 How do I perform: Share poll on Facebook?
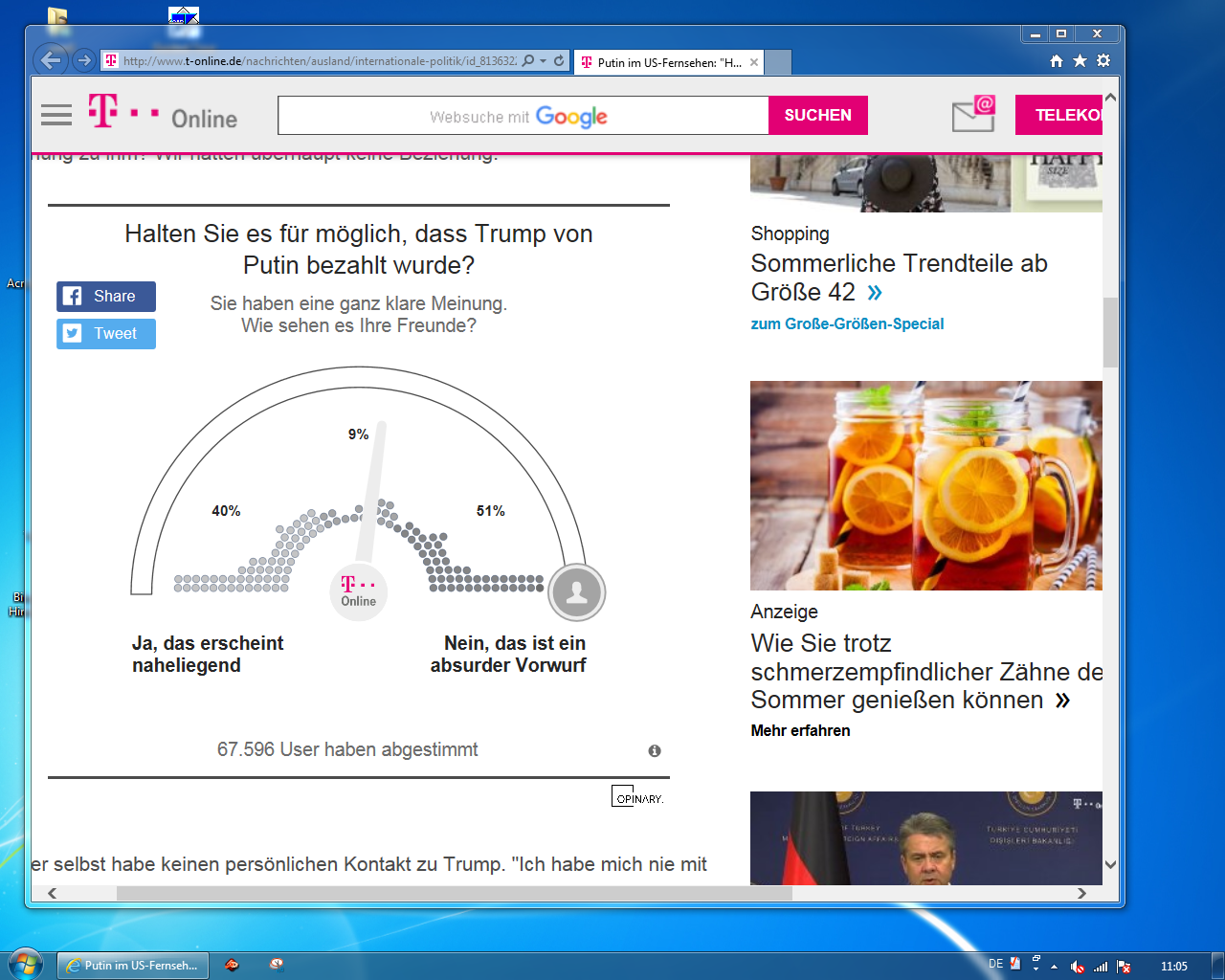(105, 297)
